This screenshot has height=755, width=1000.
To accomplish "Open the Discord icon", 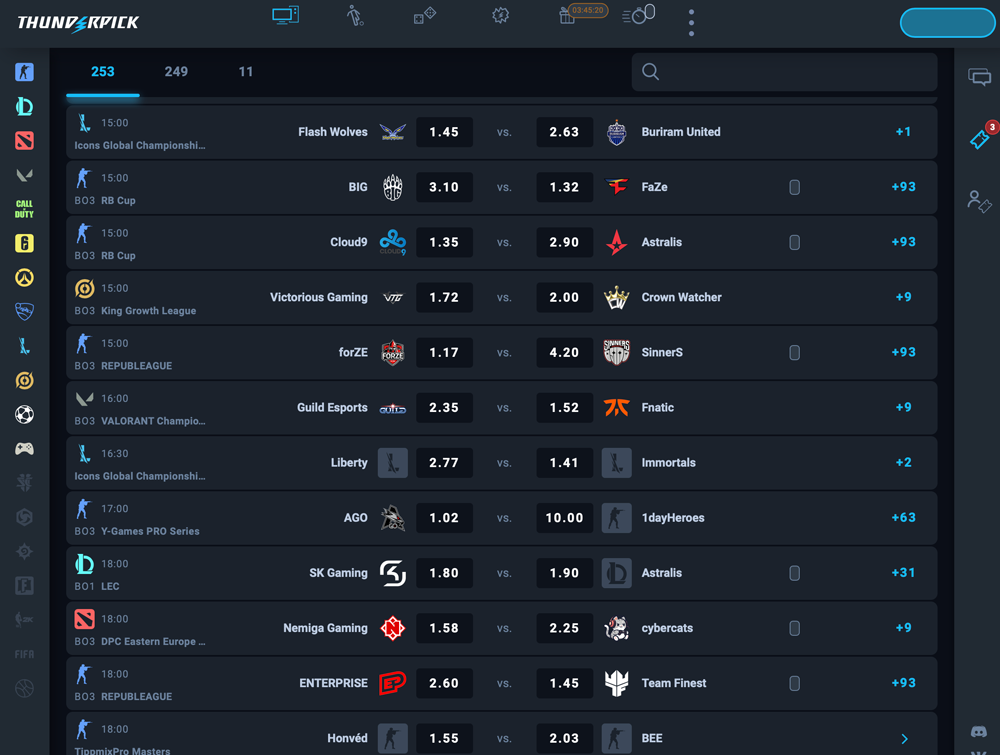I will [x=978, y=731].
